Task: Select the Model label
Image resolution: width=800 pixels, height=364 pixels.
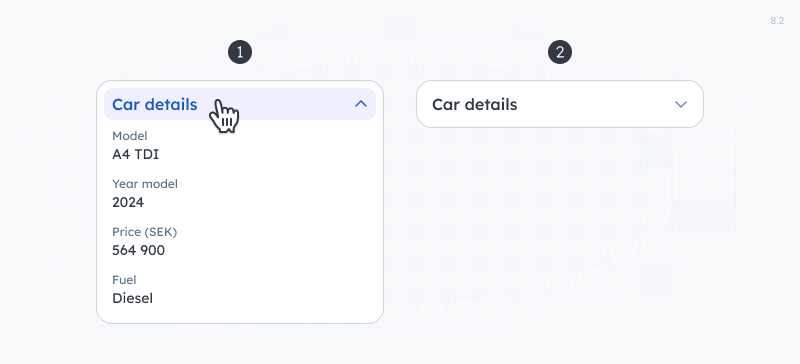Action: click(x=130, y=136)
